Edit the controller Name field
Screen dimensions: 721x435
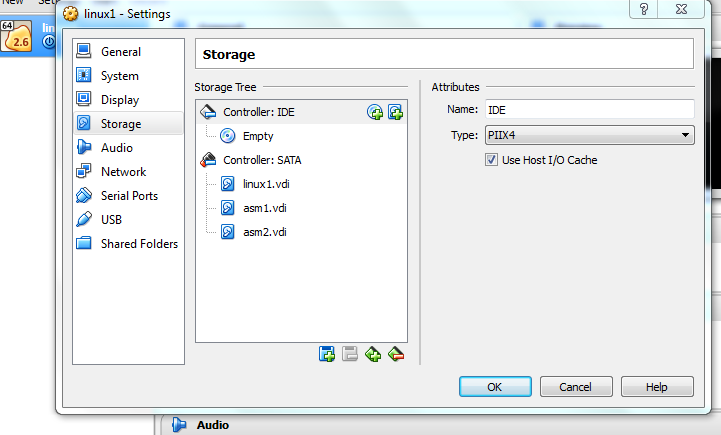[x=589, y=110]
